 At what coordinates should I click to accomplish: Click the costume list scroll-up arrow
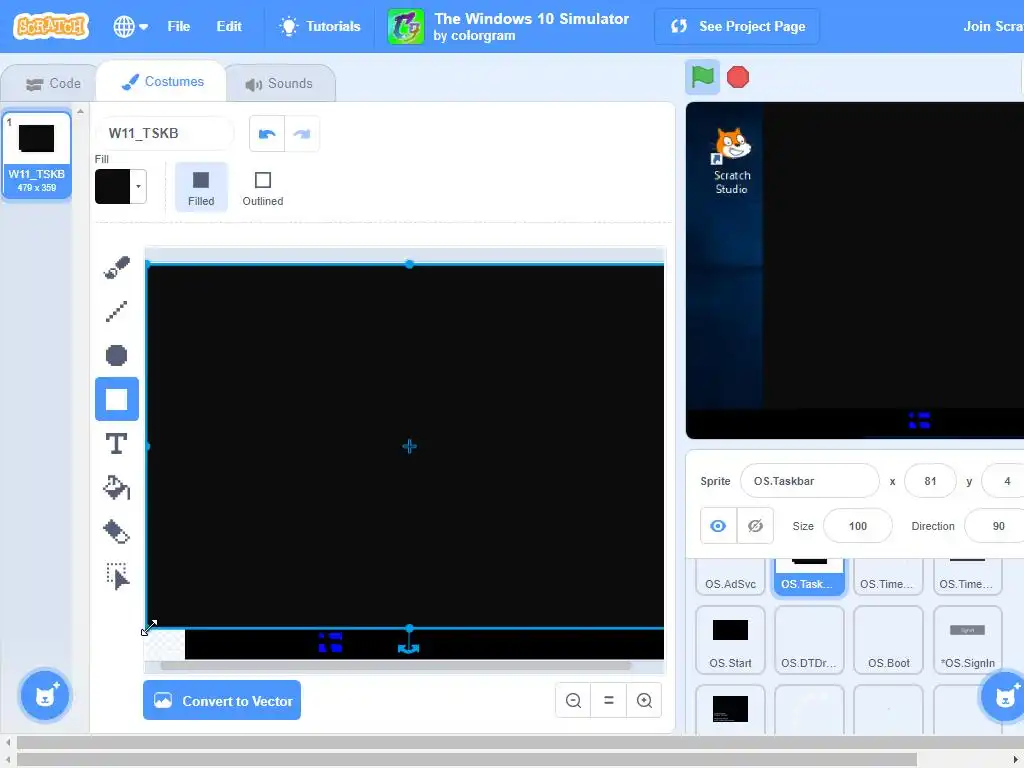coord(80,112)
